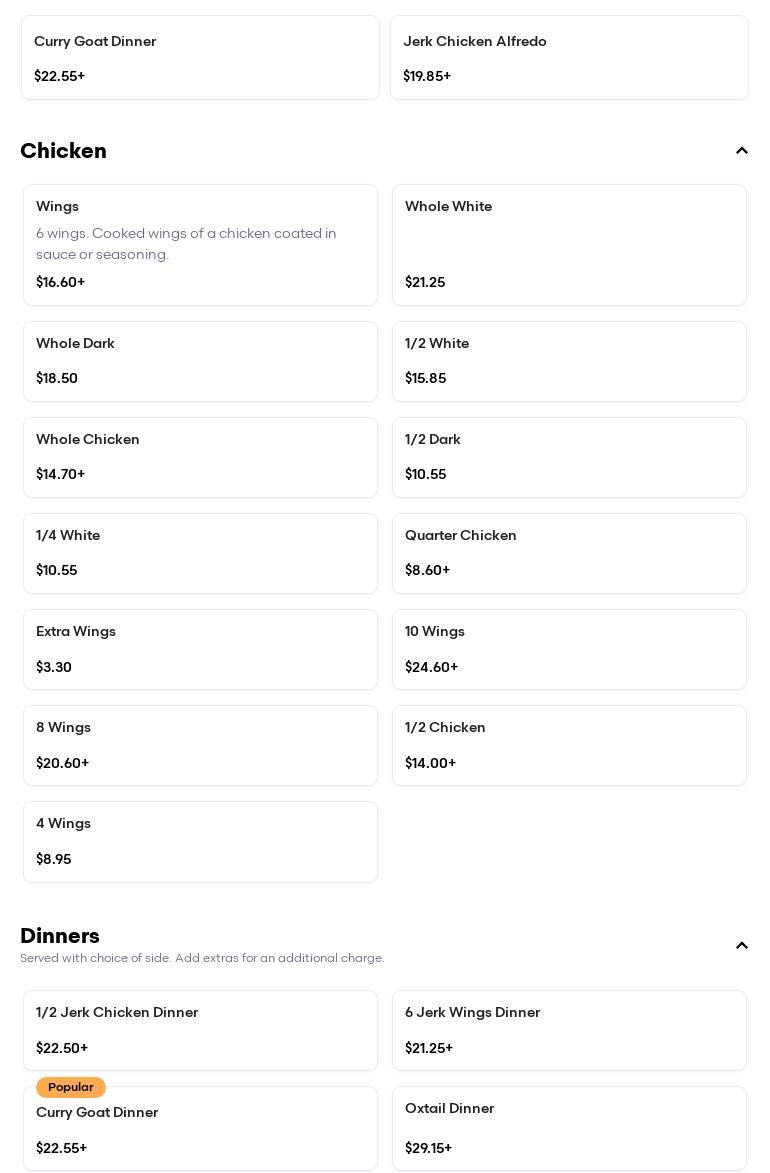Image resolution: width=770 pixels, height=1173 pixels.
Task: Choose the 8 Wings item
Action: coord(200,745)
